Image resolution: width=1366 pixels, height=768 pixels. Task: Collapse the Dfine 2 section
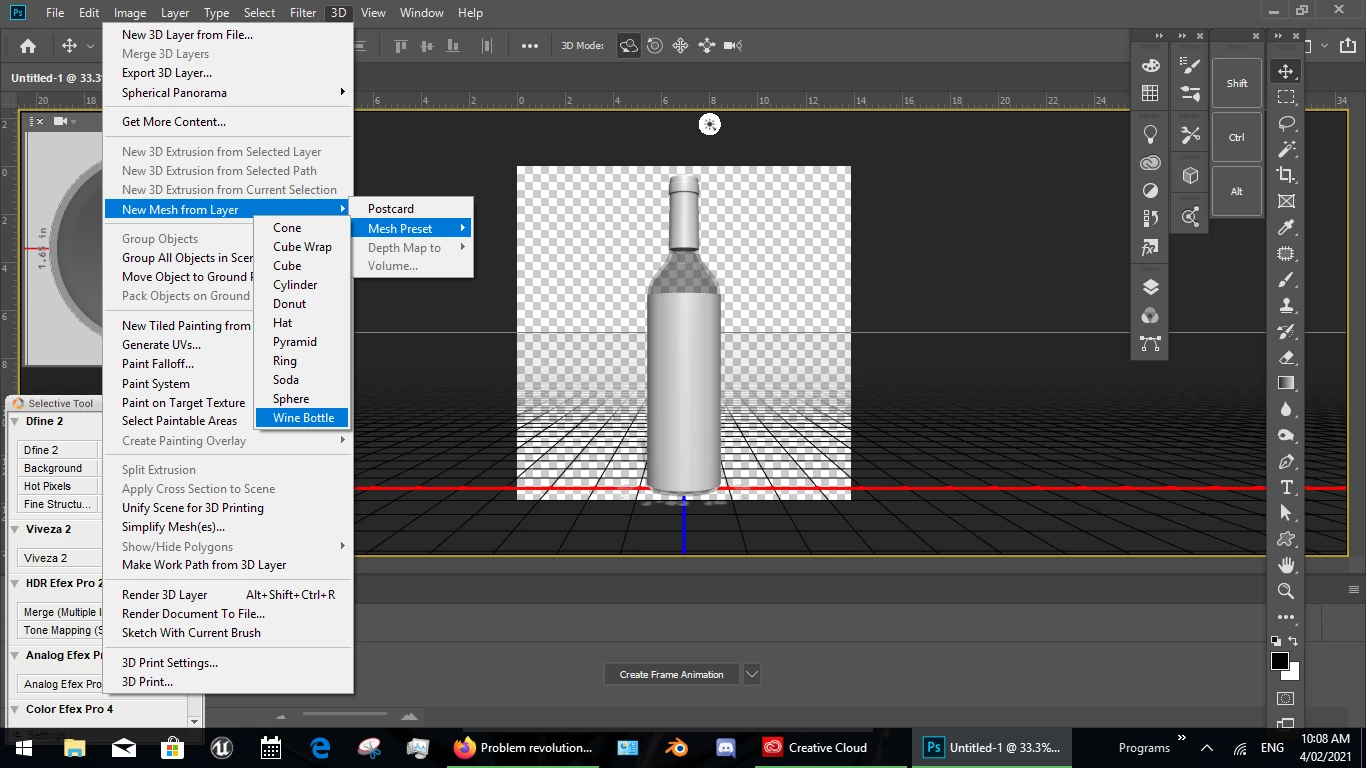[16, 422]
